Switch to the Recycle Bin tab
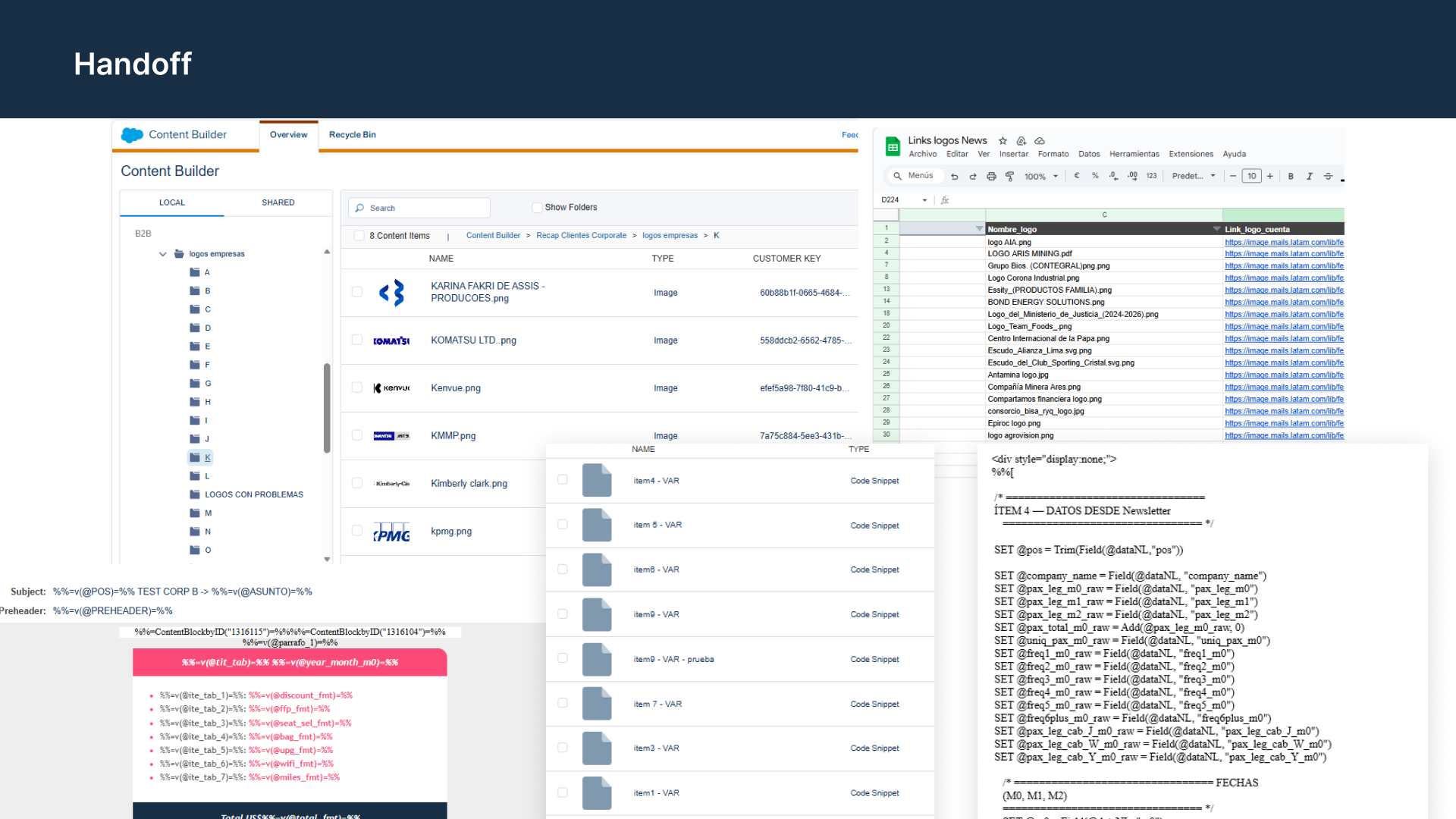The height and width of the screenshot is (819, 1456). [x=352, y=135]
